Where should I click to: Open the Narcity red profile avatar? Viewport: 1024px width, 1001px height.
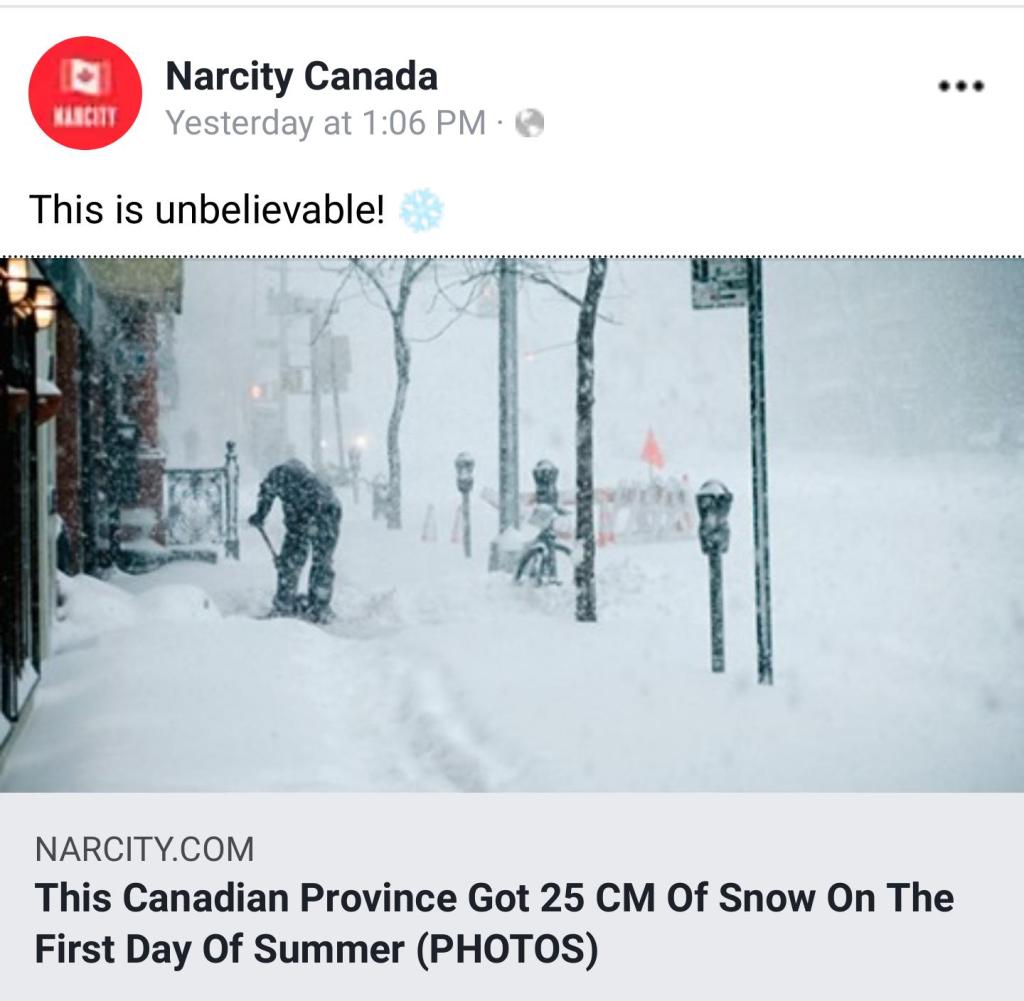tap(85, 93)
